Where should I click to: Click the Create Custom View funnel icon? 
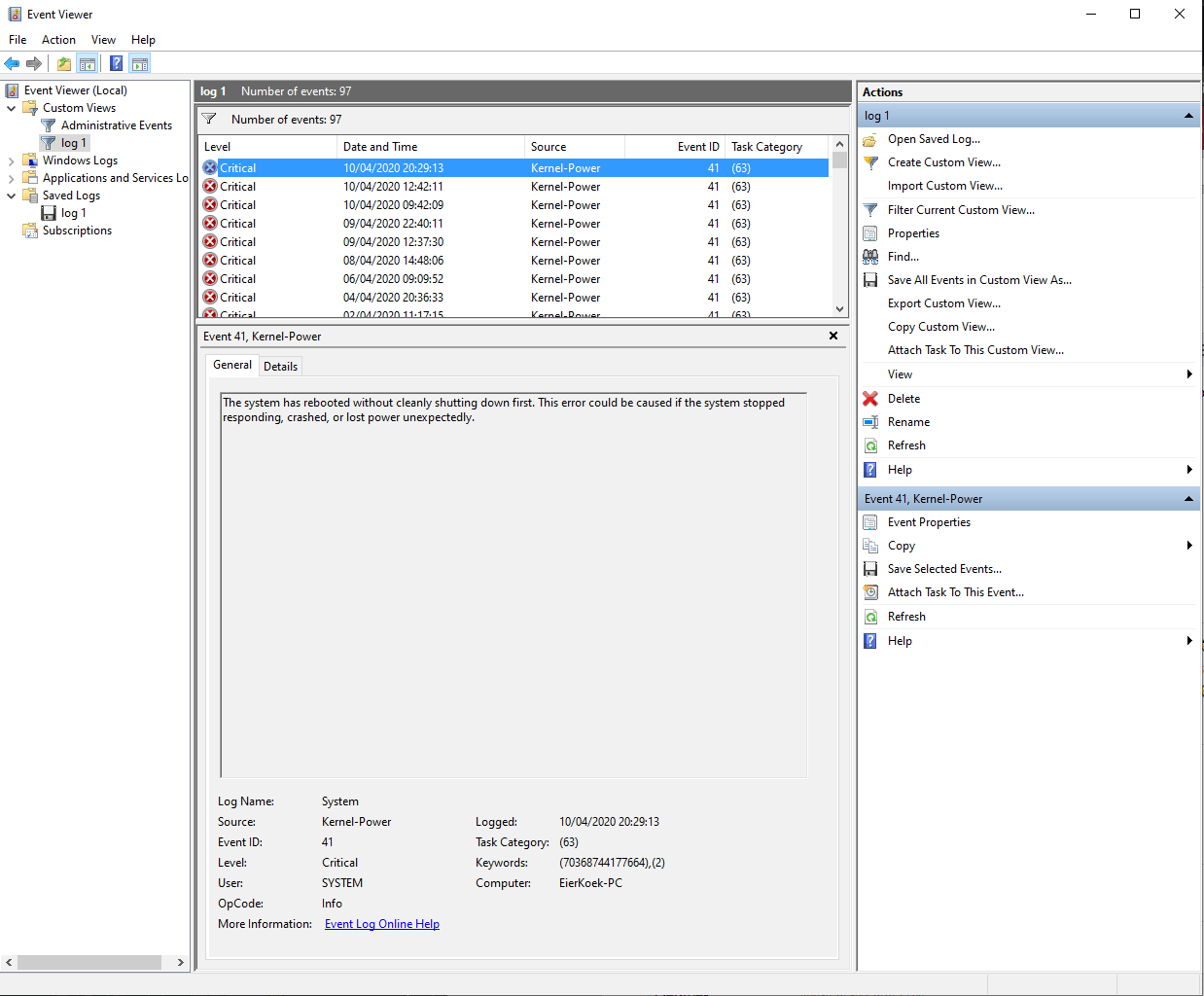(x=870, y=163)
